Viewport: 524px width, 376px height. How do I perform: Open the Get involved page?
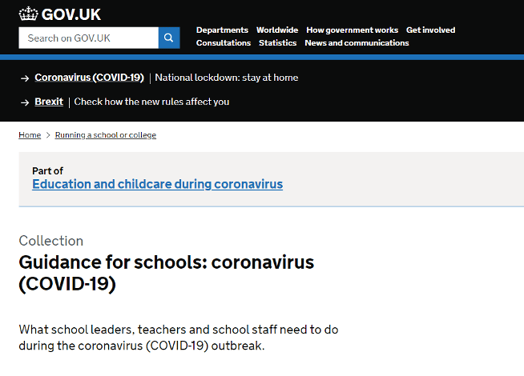point(430,30)
